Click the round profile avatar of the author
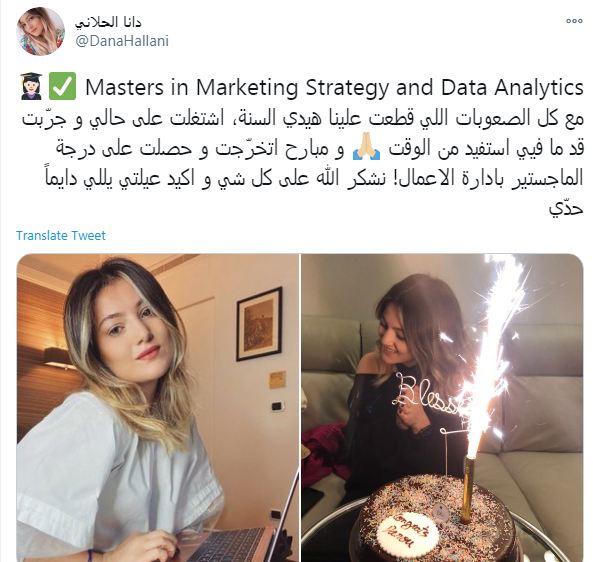 click(x=40, y=31)
